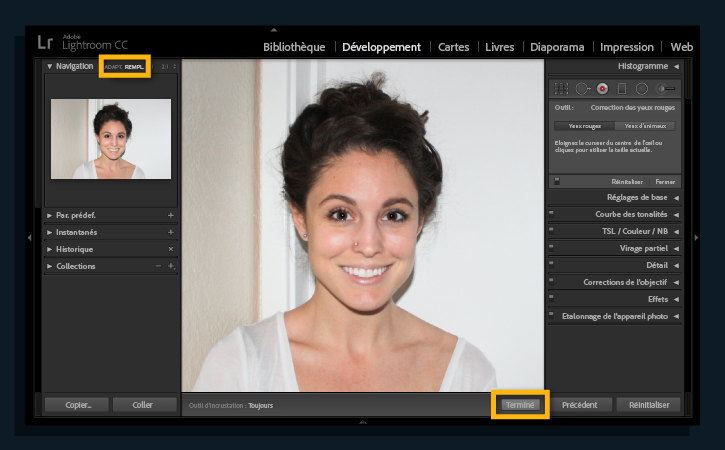Toggle Etalonnage de l'appareil photo switch
725x450 pixels.
tap(551, 315)
